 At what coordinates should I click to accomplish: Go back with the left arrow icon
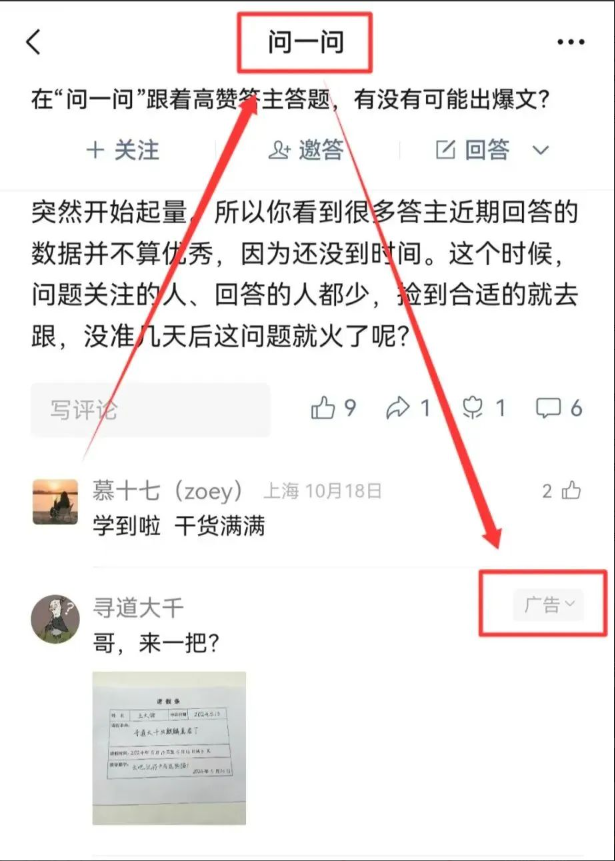33,42
